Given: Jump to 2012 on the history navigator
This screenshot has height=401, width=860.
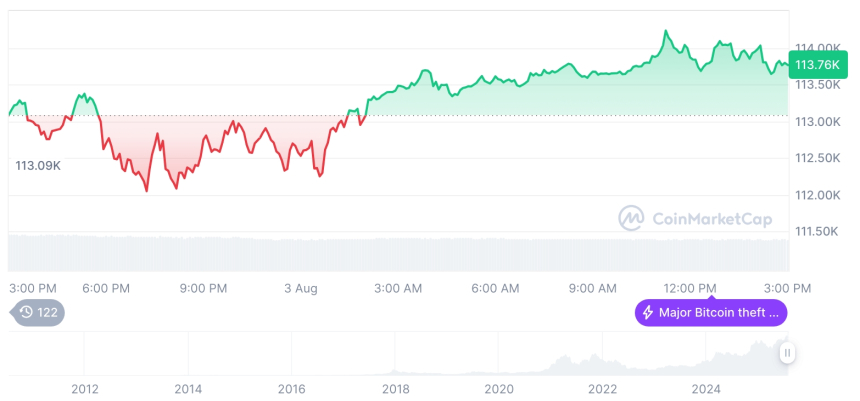Looking at the screenshot, I should click(x=85, y=388).
